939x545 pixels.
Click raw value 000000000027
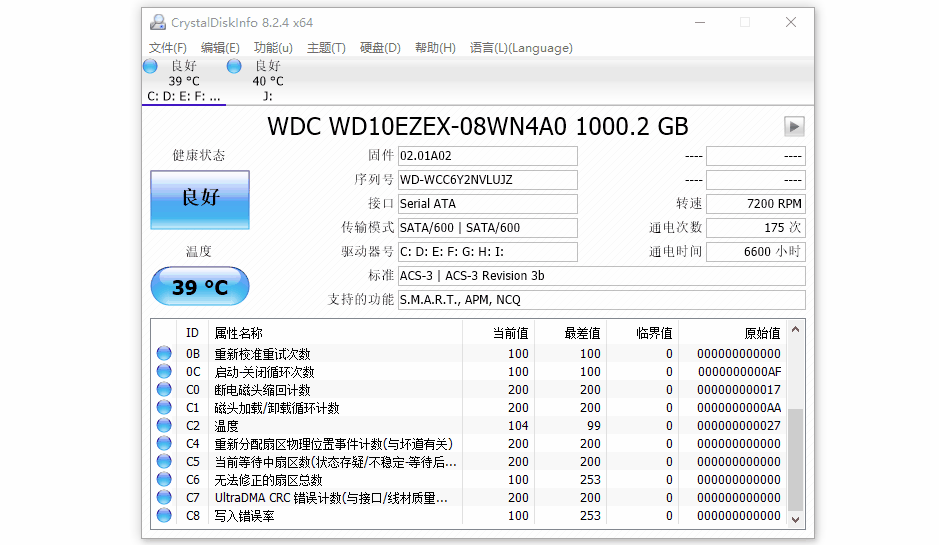click(739, 426)
